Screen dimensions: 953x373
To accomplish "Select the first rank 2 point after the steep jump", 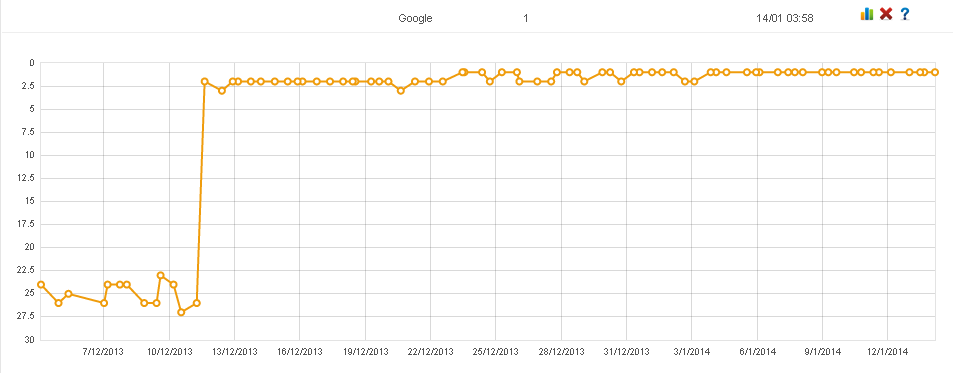I will 205,81.
